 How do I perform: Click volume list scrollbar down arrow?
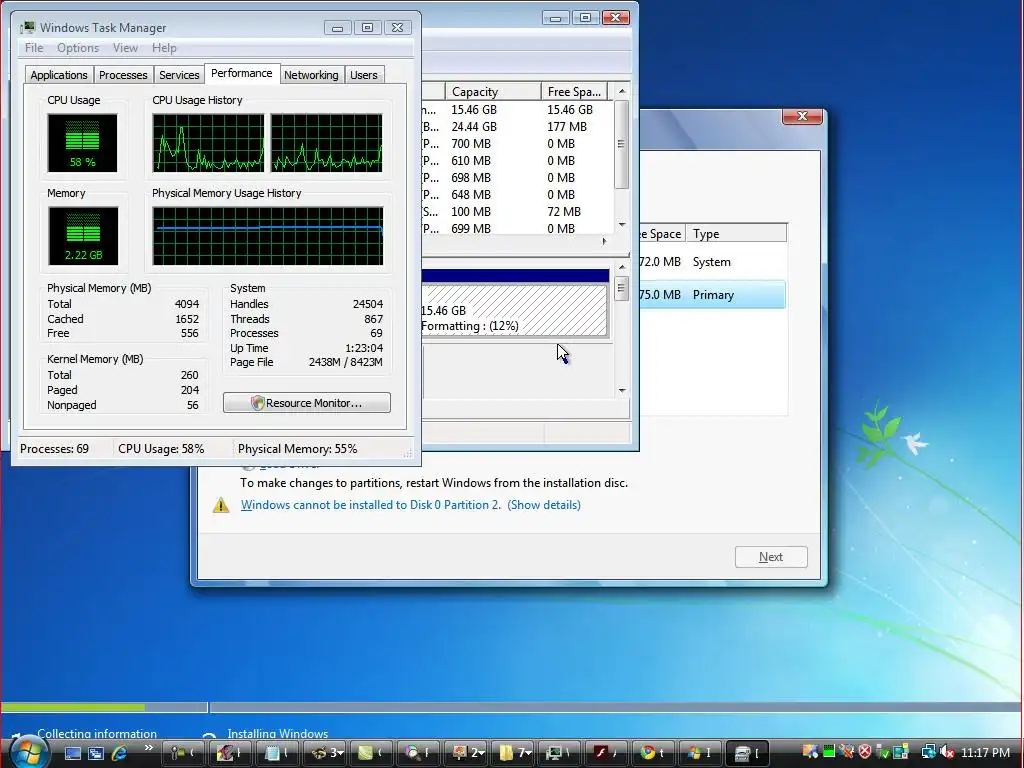tap(622, 225)
